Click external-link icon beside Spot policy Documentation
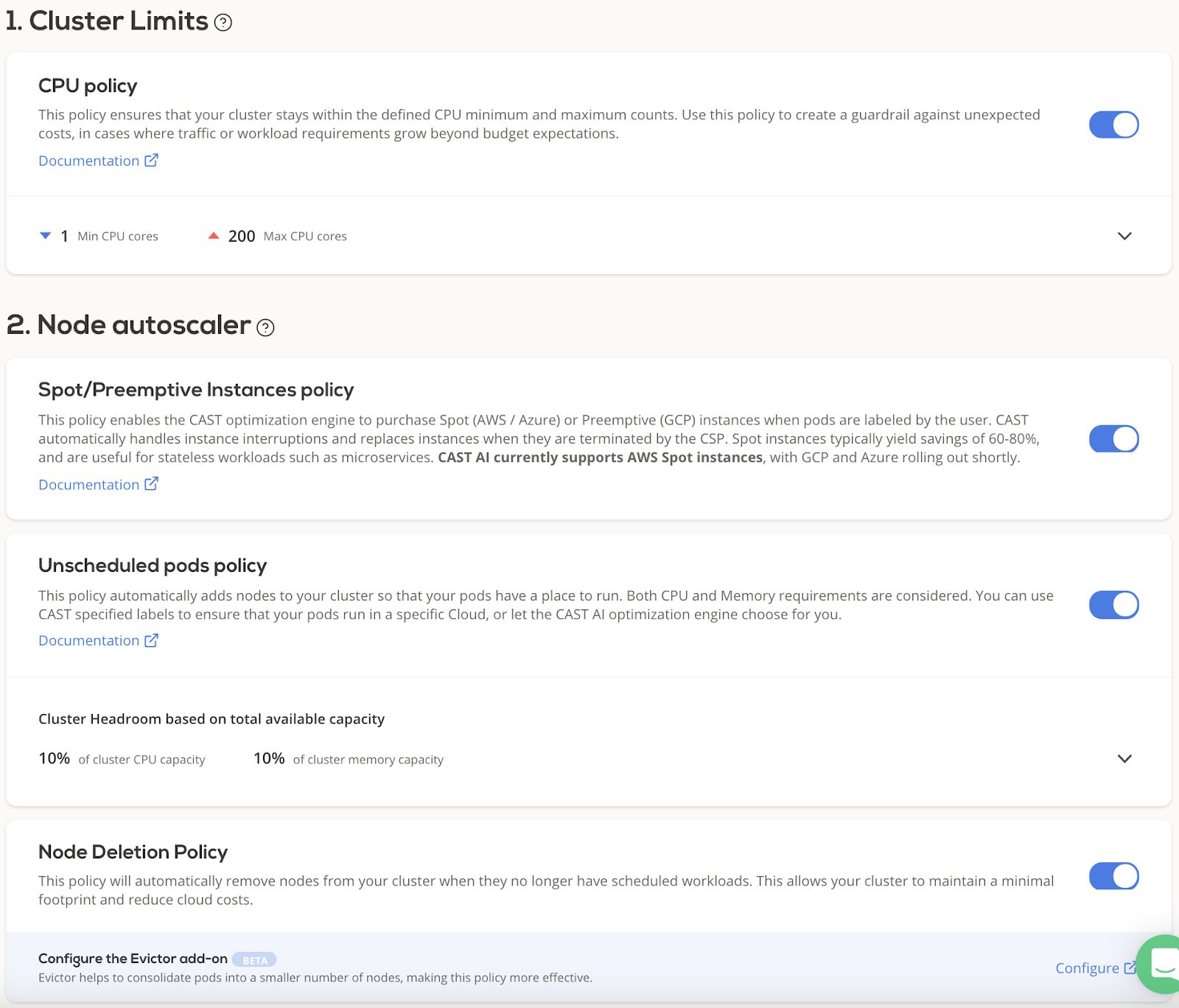 pyautogui.click(x=151, y=484)
